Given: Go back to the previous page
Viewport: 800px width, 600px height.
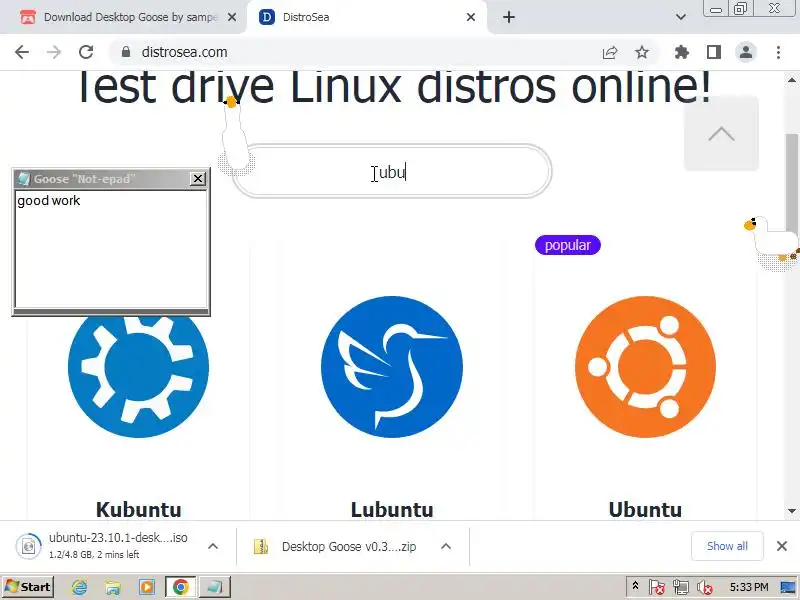Looking at the screenshot, I should (x=22, y=52).
